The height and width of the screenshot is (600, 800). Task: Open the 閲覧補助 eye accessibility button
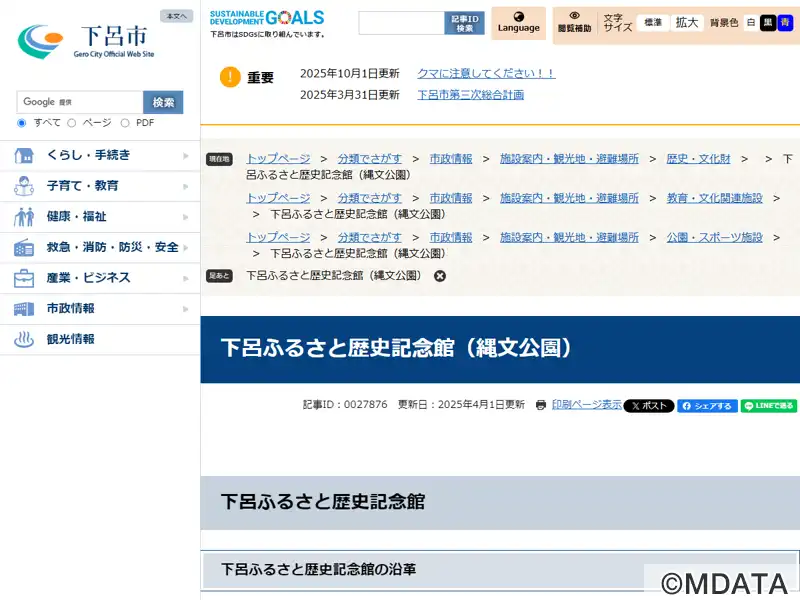coord(574,23)
